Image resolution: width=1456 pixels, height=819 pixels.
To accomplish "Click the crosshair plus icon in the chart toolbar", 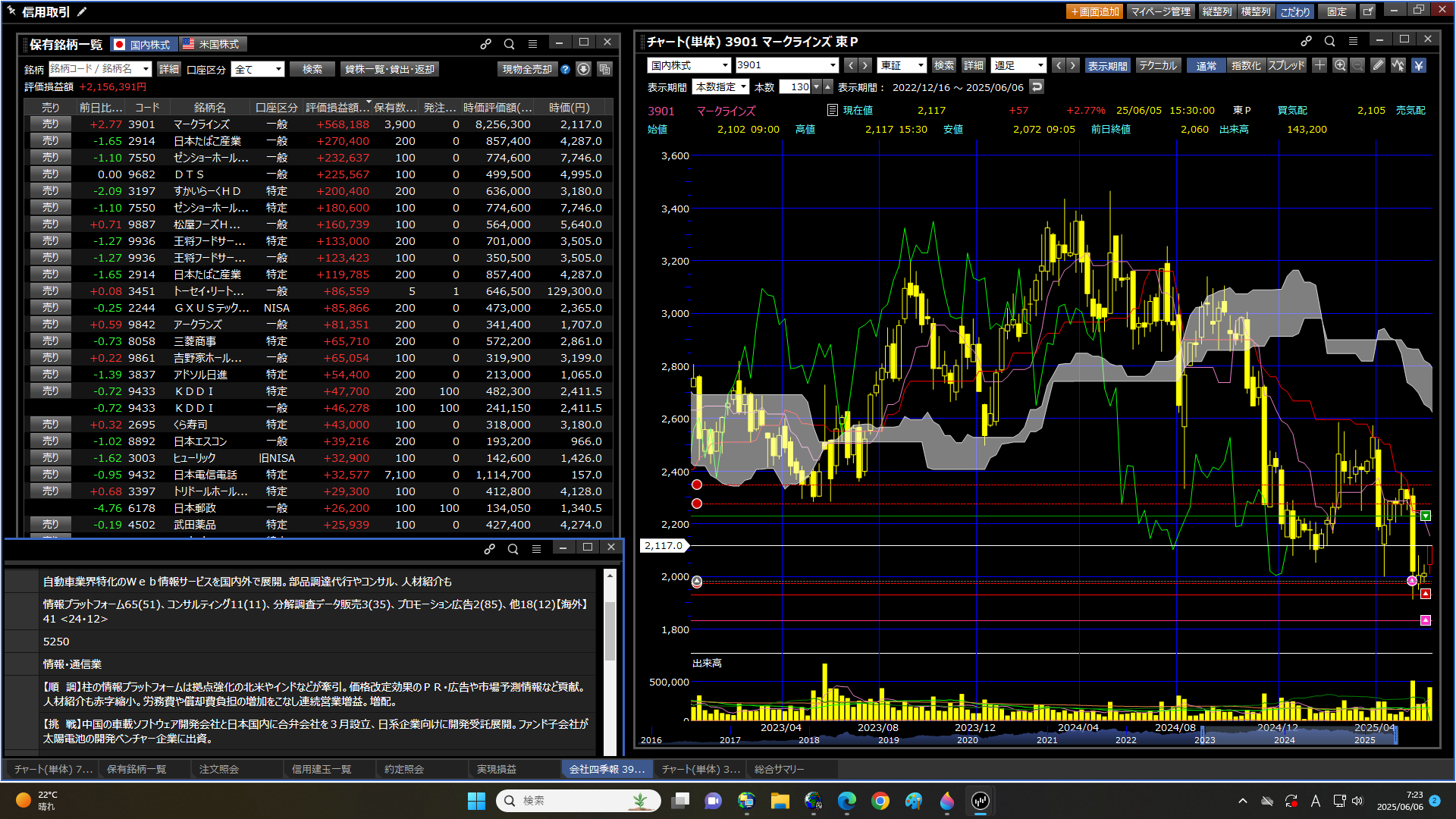I will pyautogui.click(x=1319, y=65).
